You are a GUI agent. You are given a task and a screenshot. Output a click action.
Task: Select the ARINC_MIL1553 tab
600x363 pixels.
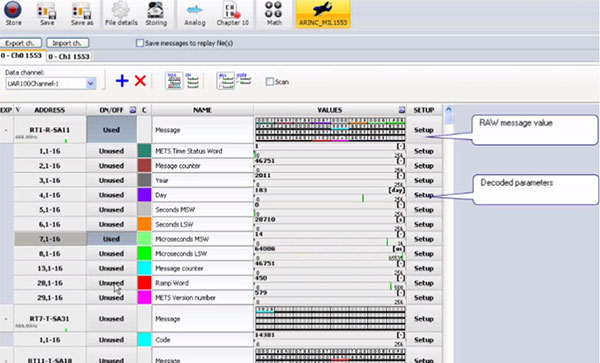(323, 14)
